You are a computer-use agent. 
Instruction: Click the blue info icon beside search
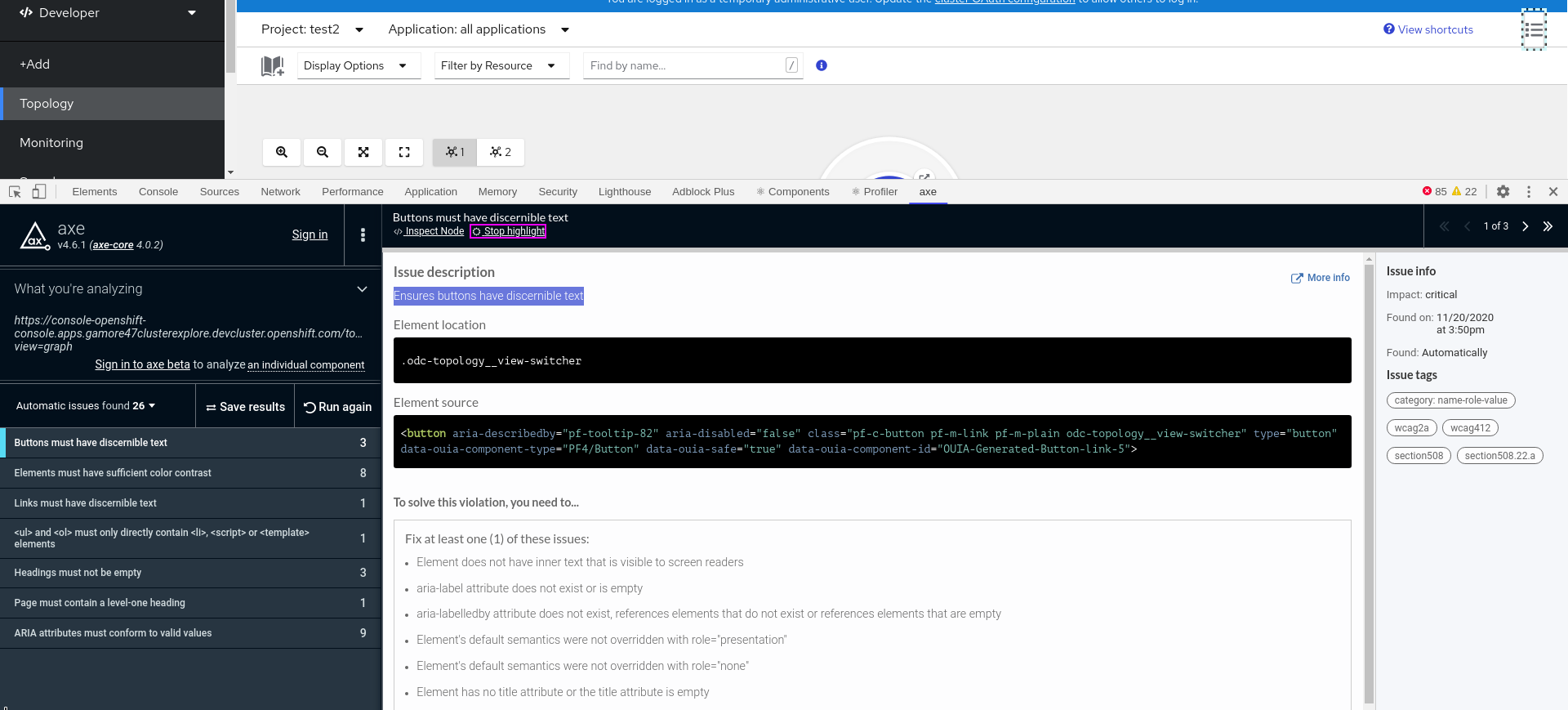click(822, 65)
